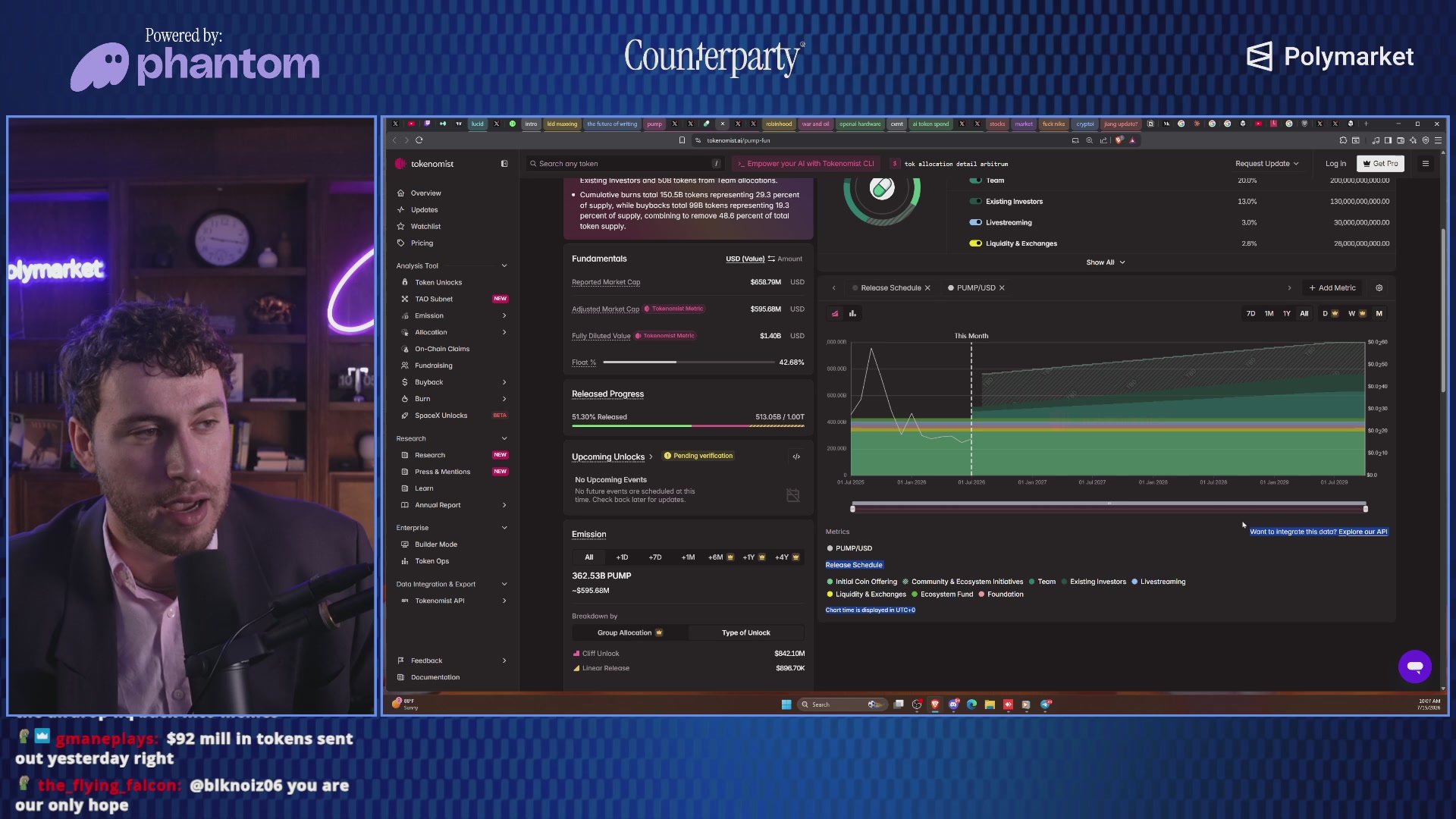The width and height of the screenshot is (1456, 819).
Task: Reload the page with the refresh icon
Action: coord(419,140)
